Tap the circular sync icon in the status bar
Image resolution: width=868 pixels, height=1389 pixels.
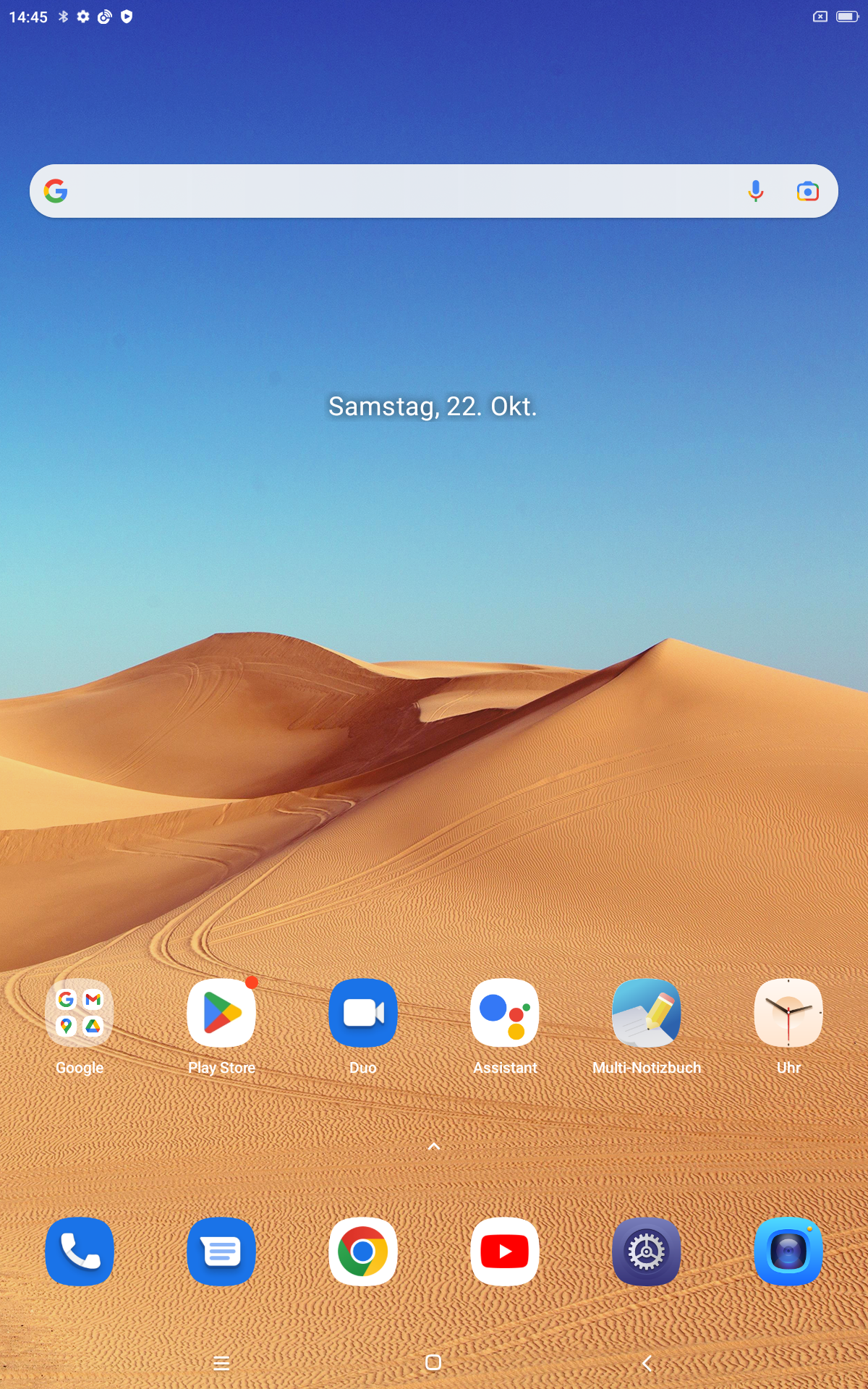(x=105, y=17)
